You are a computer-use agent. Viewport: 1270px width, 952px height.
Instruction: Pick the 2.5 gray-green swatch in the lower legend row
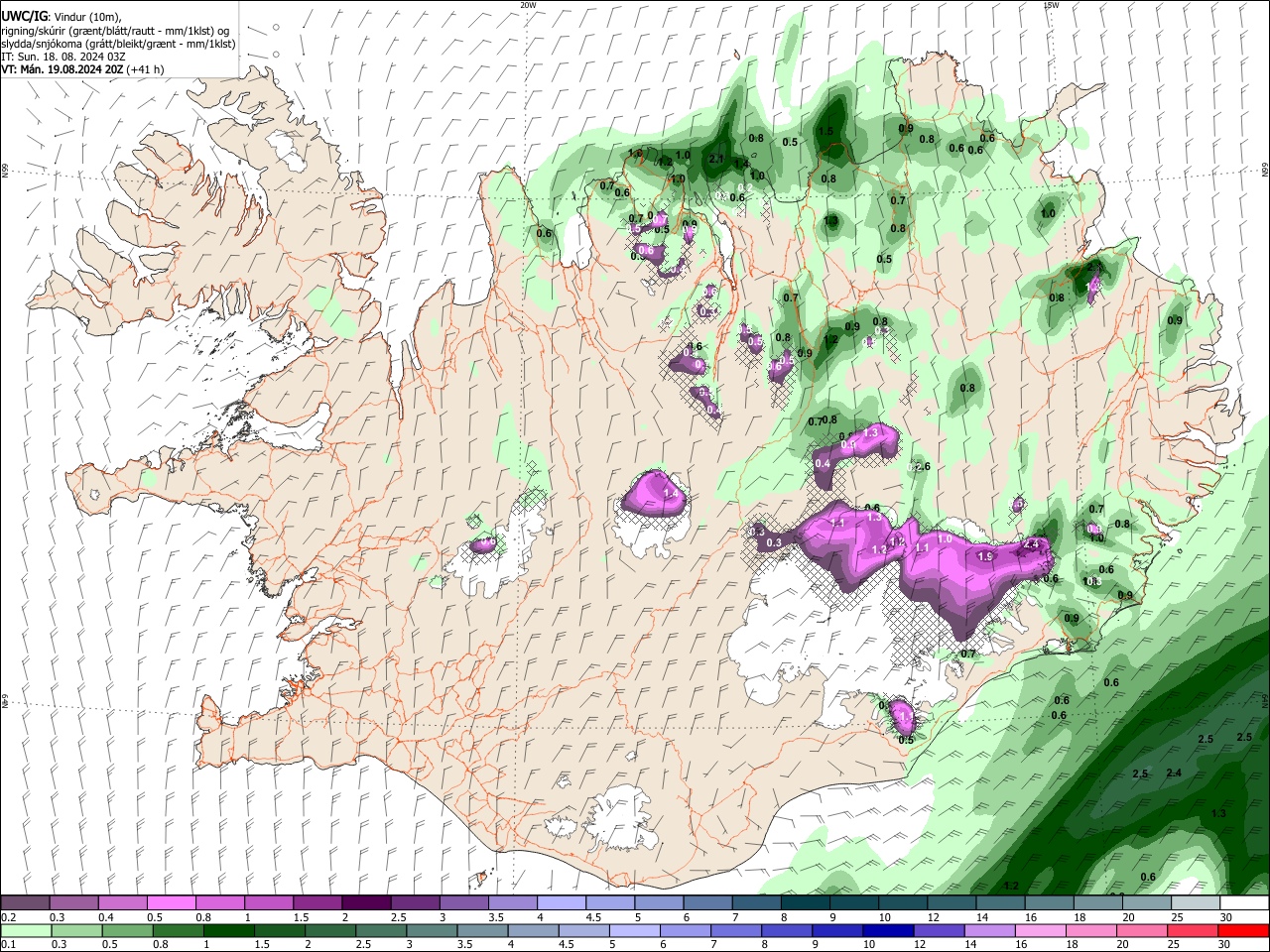click(382, 930)
